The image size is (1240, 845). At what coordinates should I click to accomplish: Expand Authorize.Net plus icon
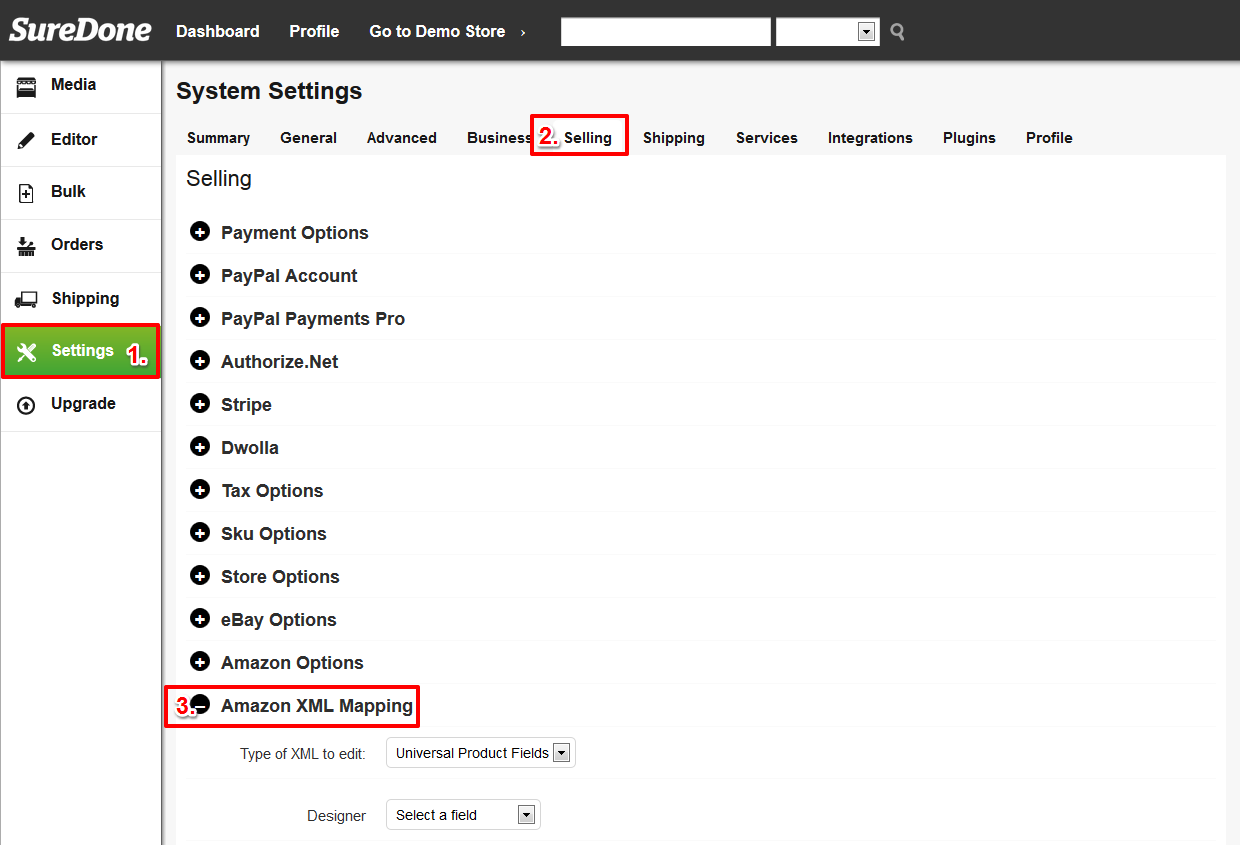pyautogui.click(x=200, y=361)
